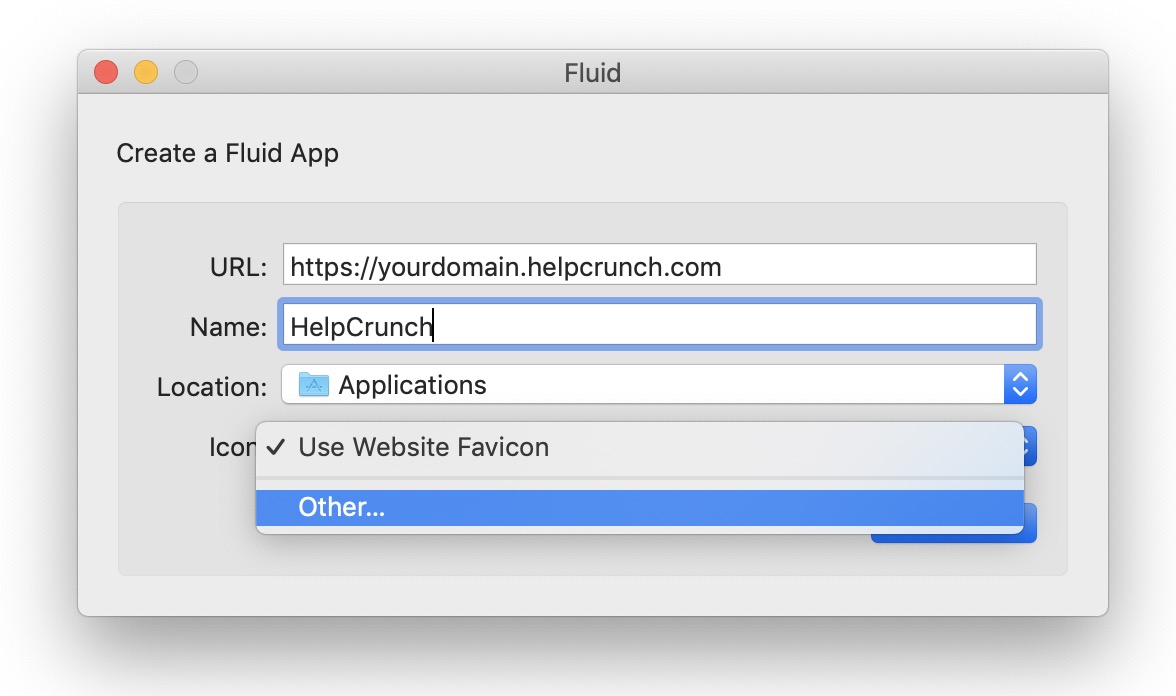1176x696 pixels.
Task: Close the Fluid window with red button
Action: coord(106,72)
